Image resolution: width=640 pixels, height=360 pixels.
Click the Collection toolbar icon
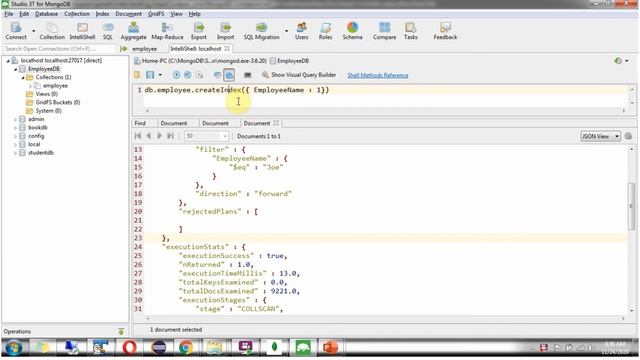pos(52,31)
